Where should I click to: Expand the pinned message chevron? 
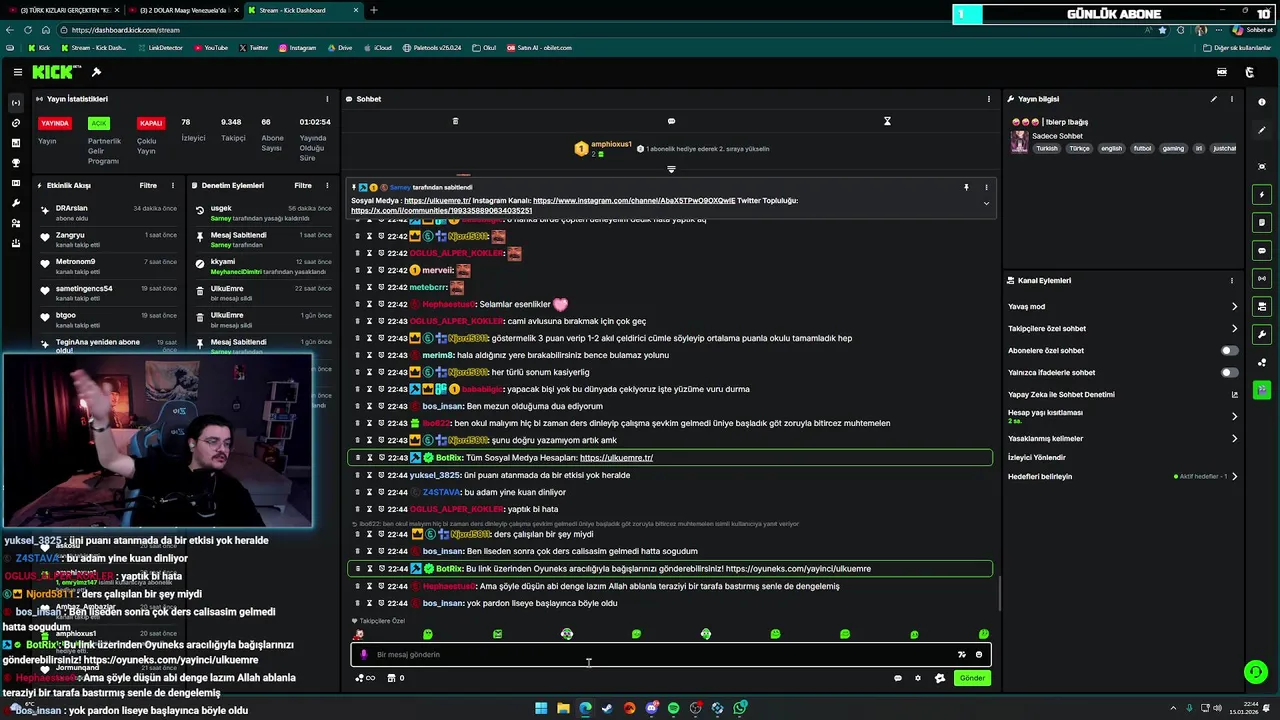point(986,203)
